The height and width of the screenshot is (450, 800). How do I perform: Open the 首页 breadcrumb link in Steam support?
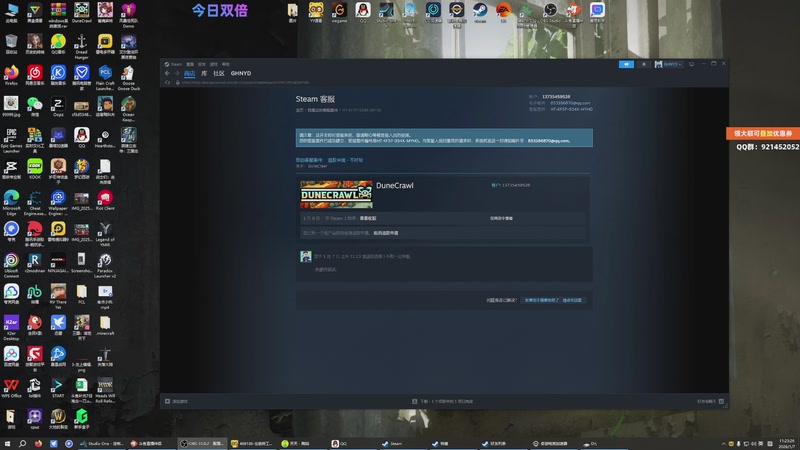[299, 110]
